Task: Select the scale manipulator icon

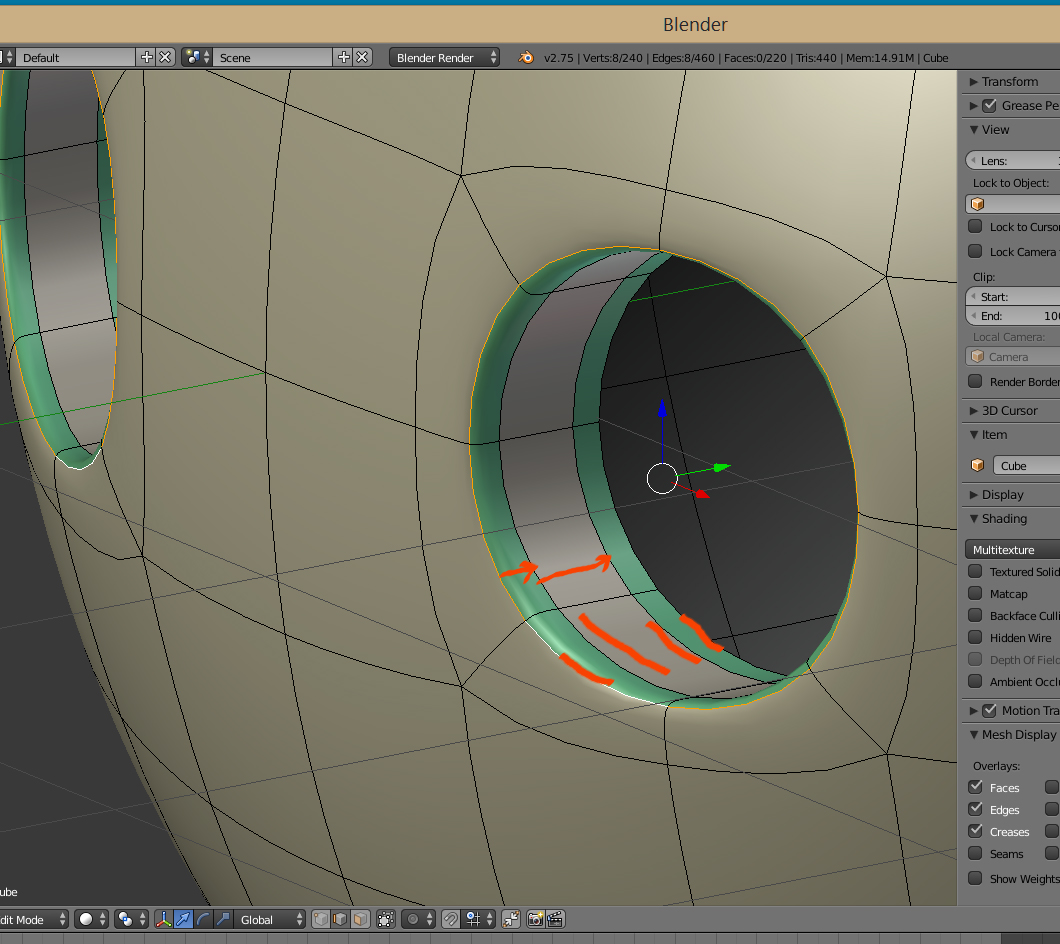Action: tap(223, 919)
